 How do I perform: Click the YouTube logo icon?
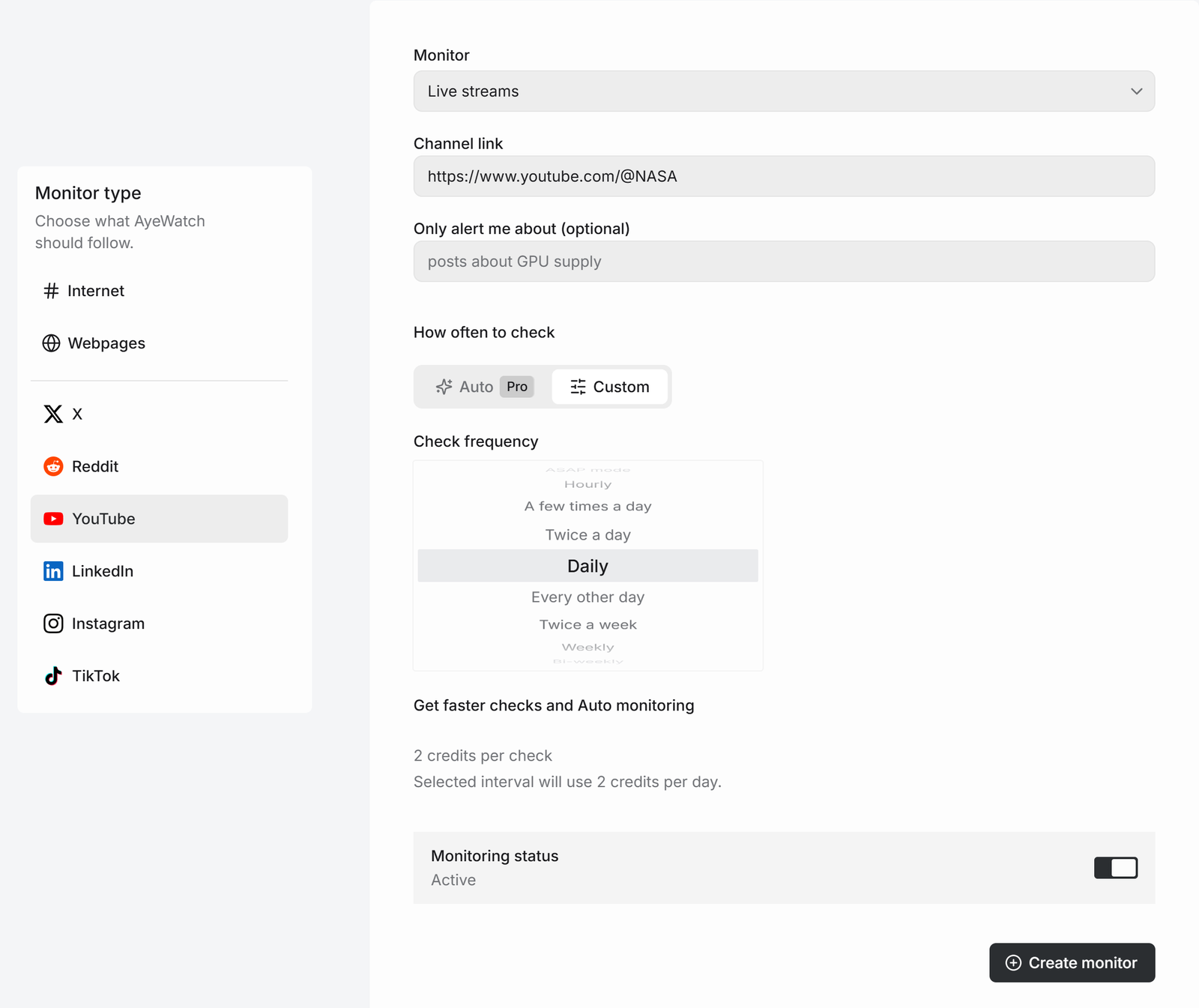[53, 519]
